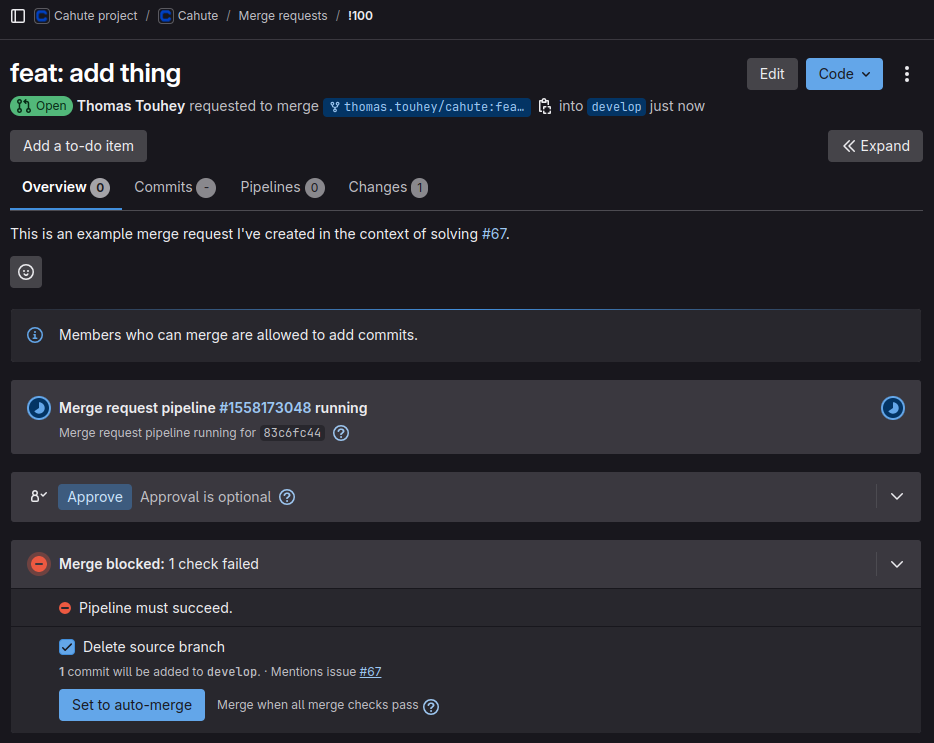
Task: Click the running pipeline status icon on the right
Action: click(892, 408)
